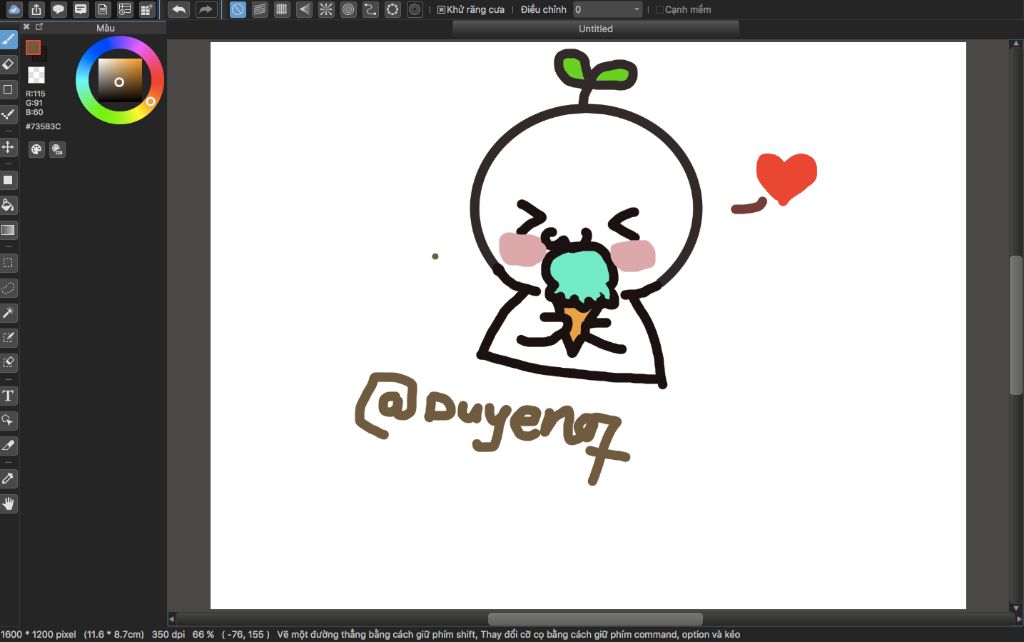Image resolution: width=1024 pixels, height=642 pixels.
Task: Enable radial snap
Action: coord(326,9)
